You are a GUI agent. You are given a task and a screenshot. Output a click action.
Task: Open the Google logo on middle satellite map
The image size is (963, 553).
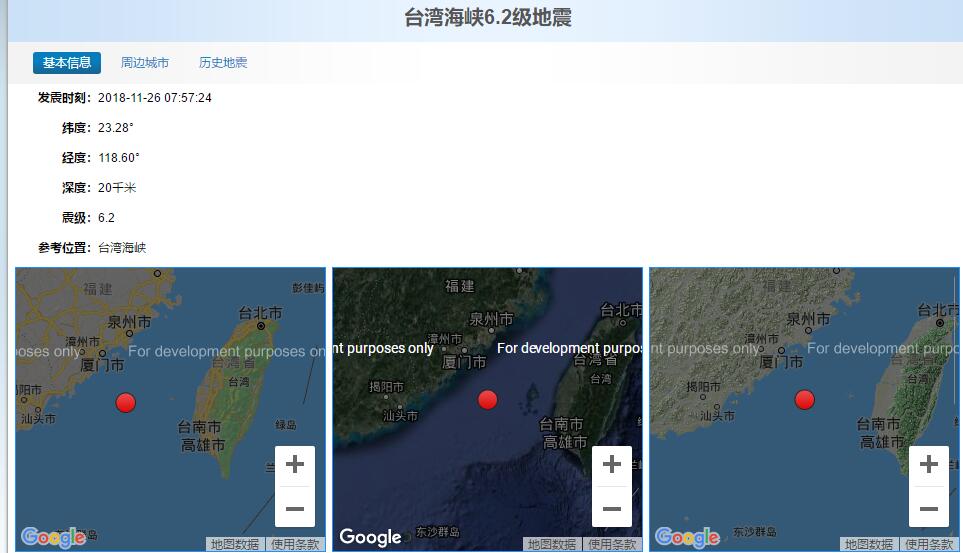pos(370,537)
